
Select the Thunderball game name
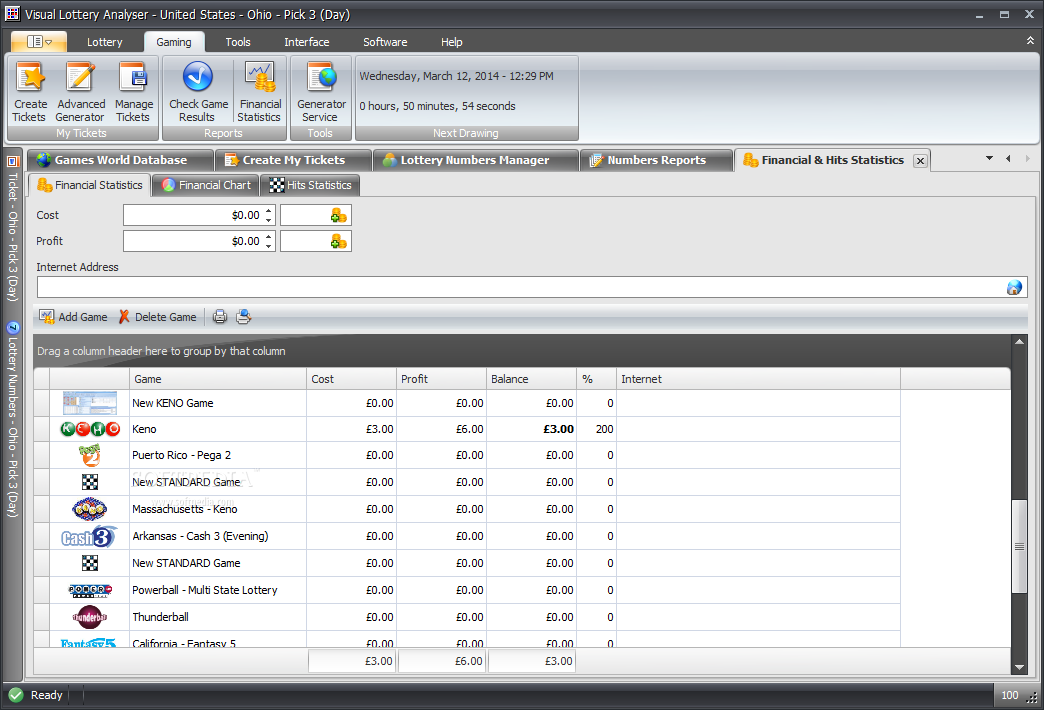160,617
